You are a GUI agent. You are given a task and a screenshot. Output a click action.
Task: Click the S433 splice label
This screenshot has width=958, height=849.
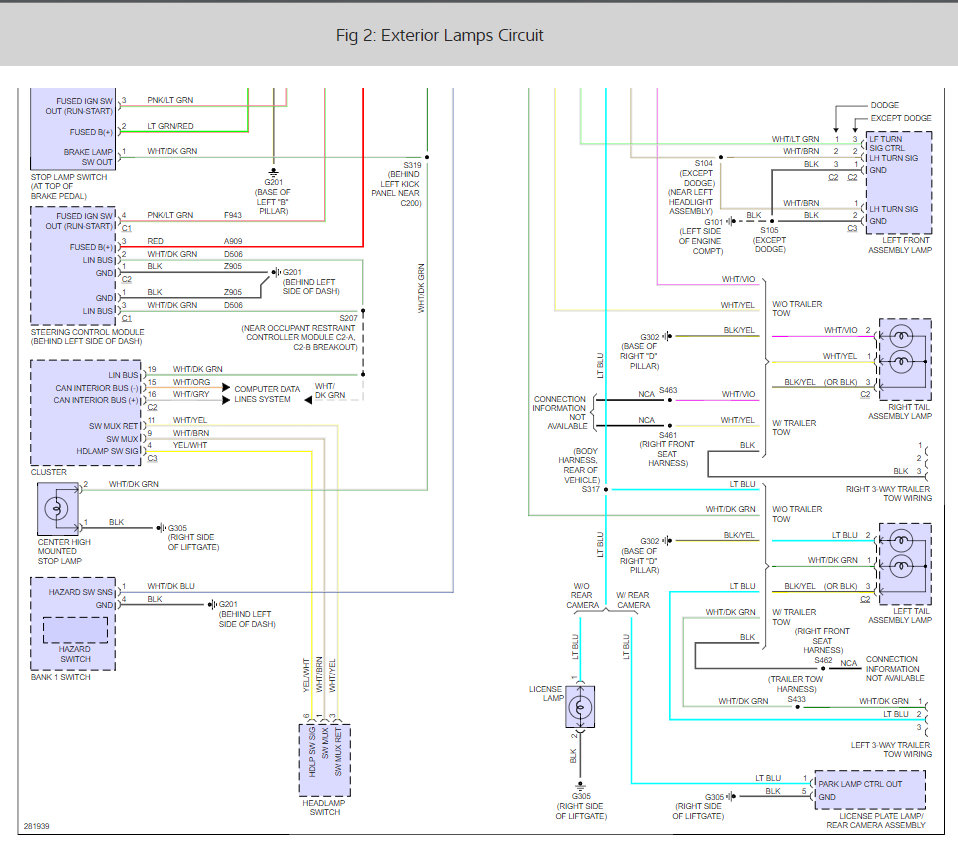(797, 699)
